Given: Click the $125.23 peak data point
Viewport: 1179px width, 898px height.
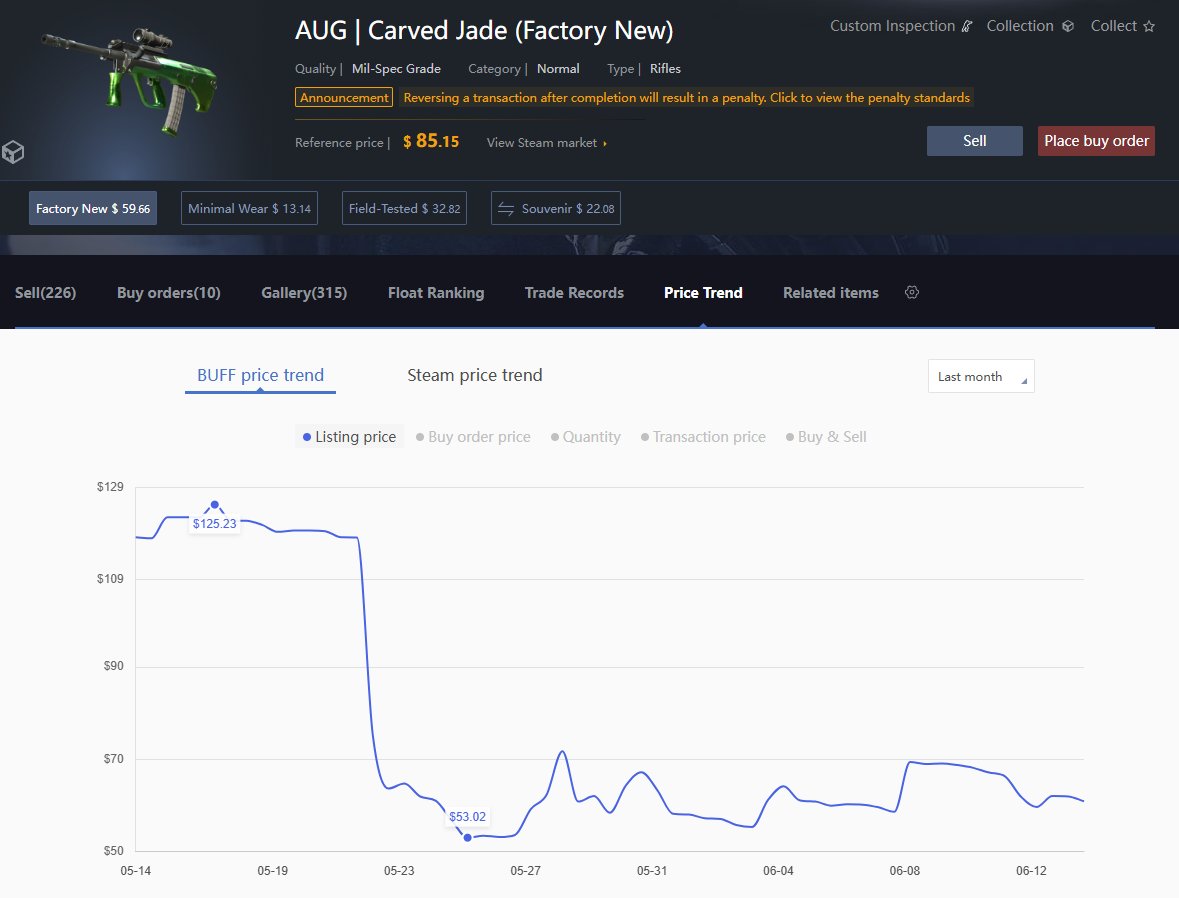Looking at the screenshot, I should tap(214, 505).
